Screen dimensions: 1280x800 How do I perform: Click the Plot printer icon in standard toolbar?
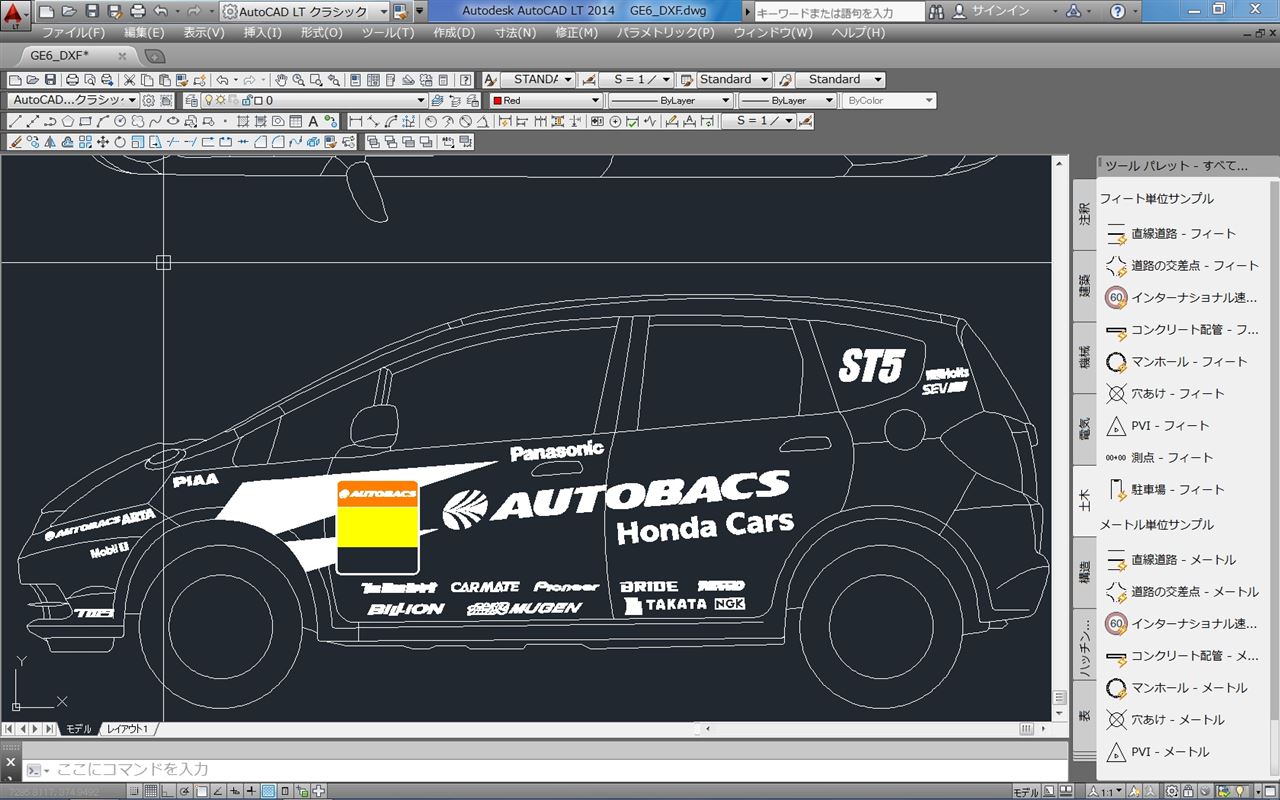point(70,79)
